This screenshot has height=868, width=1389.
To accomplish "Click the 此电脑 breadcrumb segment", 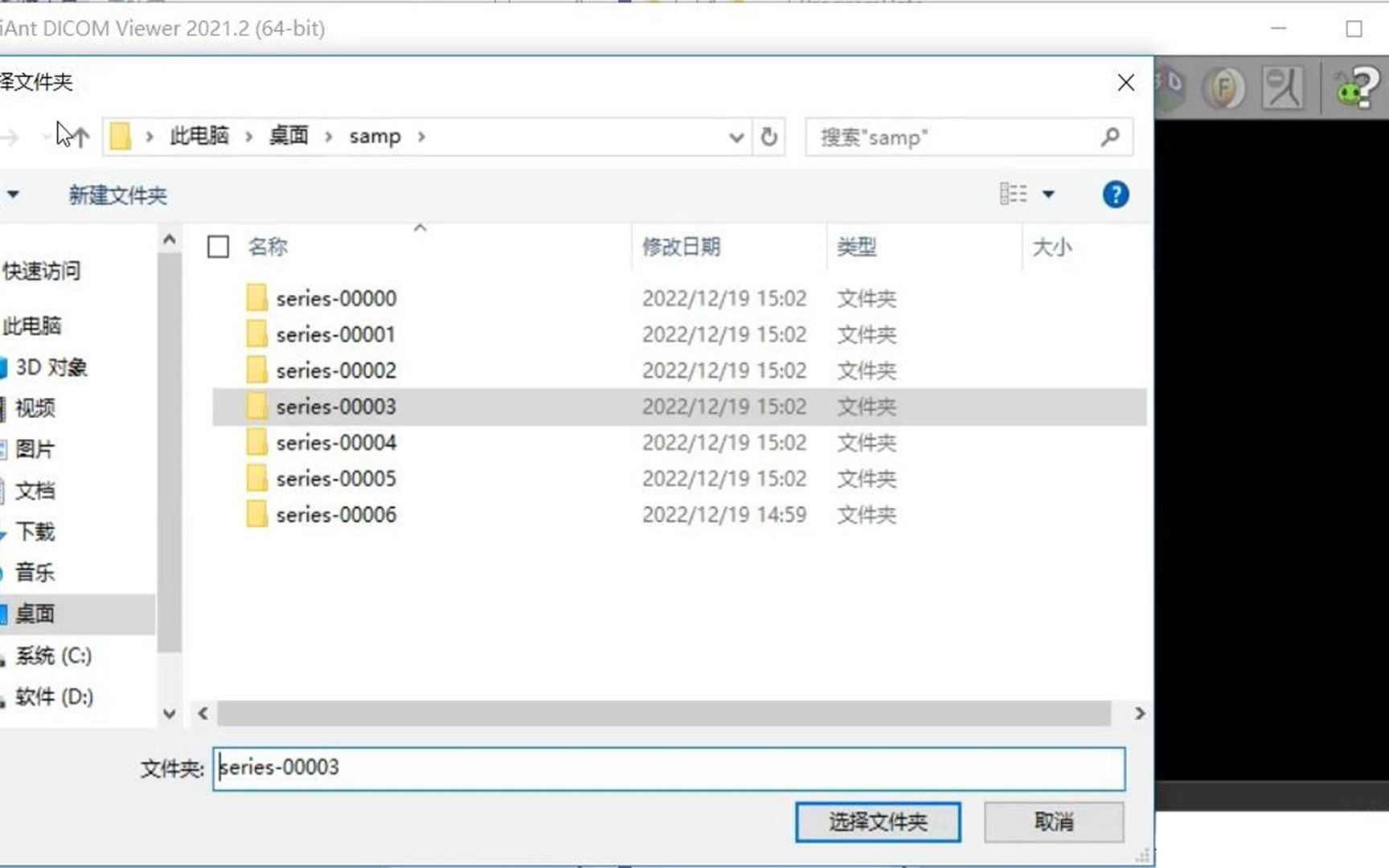I will pyautogui.click(x=199, y=136).
